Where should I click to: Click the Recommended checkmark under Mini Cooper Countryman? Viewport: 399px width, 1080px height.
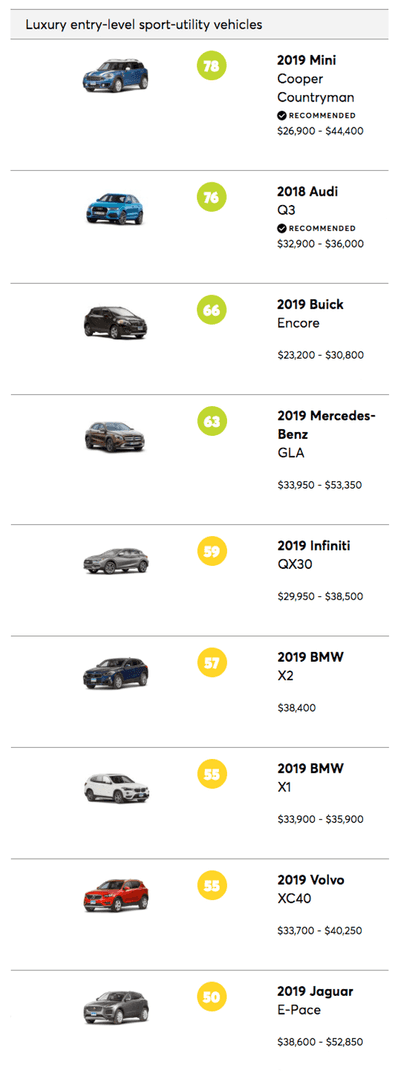coord(281,116)
